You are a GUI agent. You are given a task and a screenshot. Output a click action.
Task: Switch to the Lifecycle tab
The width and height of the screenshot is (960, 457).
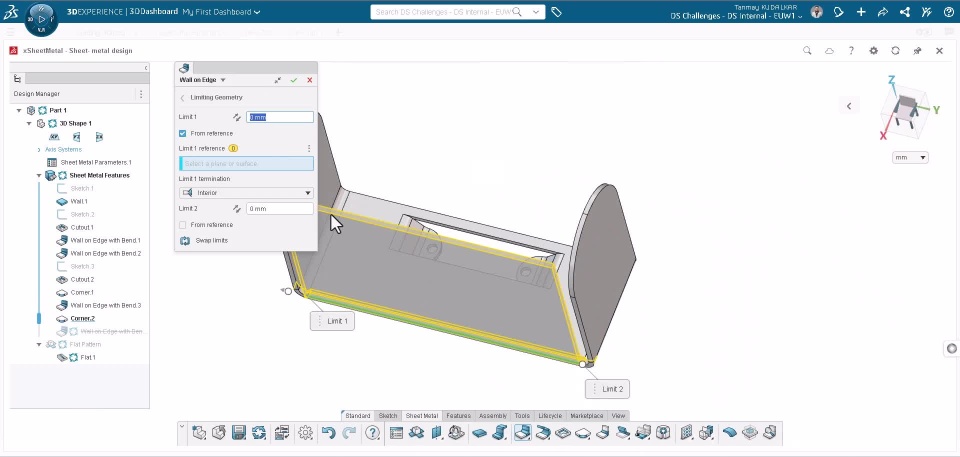coord(550,415)
